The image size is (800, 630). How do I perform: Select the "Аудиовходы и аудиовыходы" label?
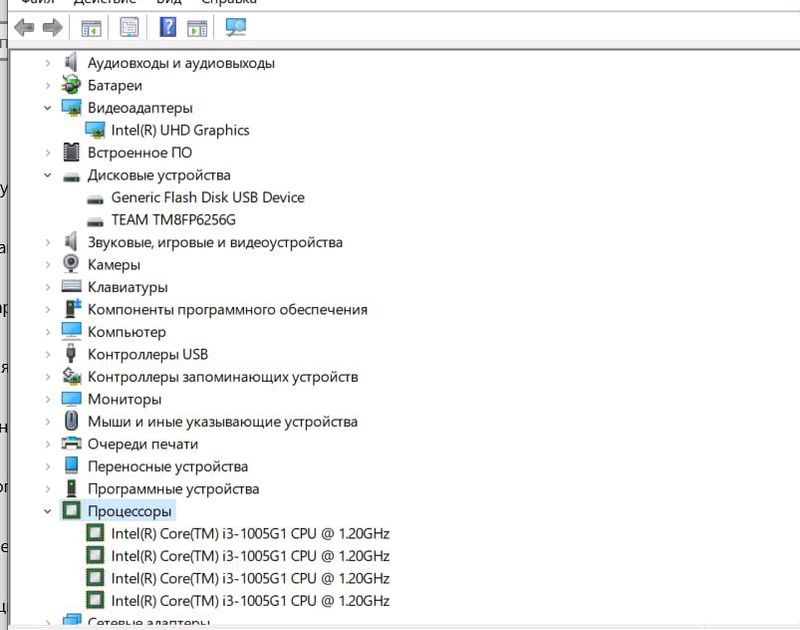[x=181, y=63]
